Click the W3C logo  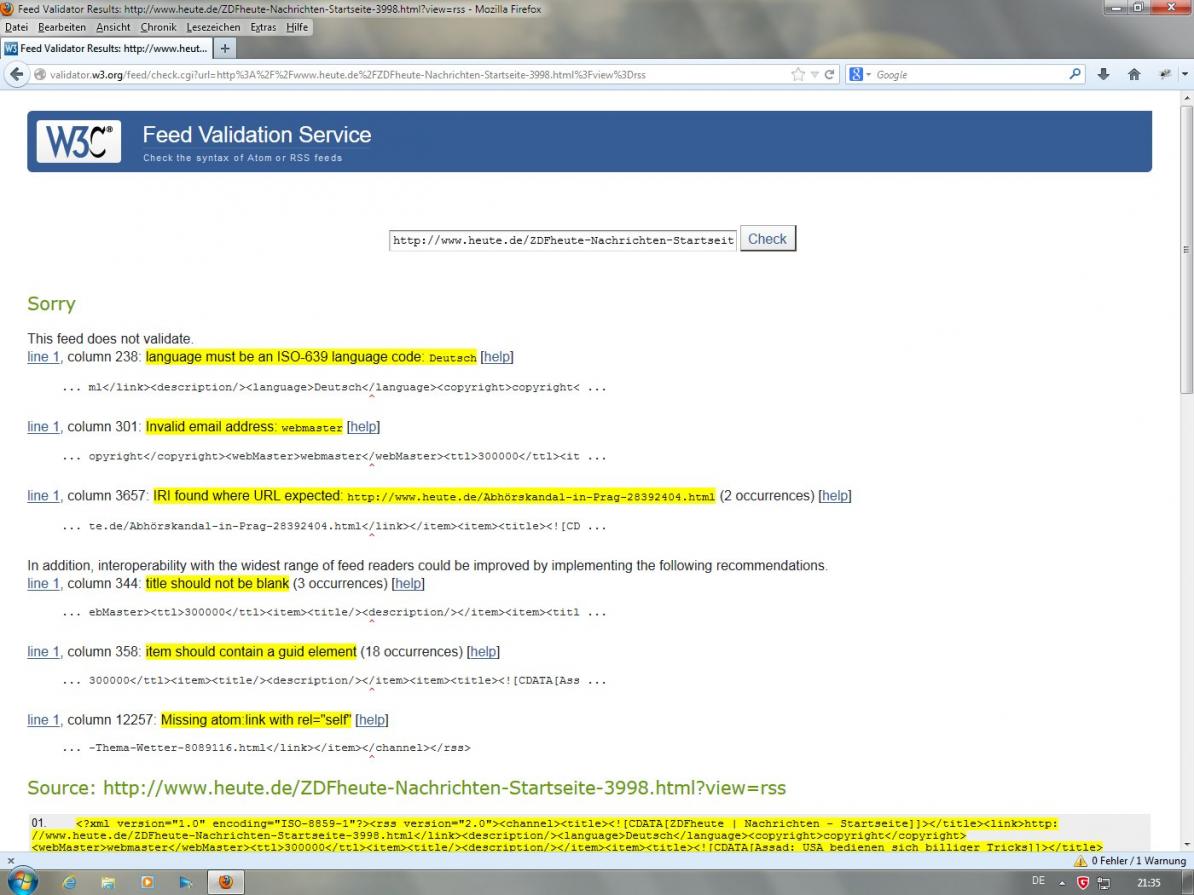pyautogui.click(x=79, y=142)
